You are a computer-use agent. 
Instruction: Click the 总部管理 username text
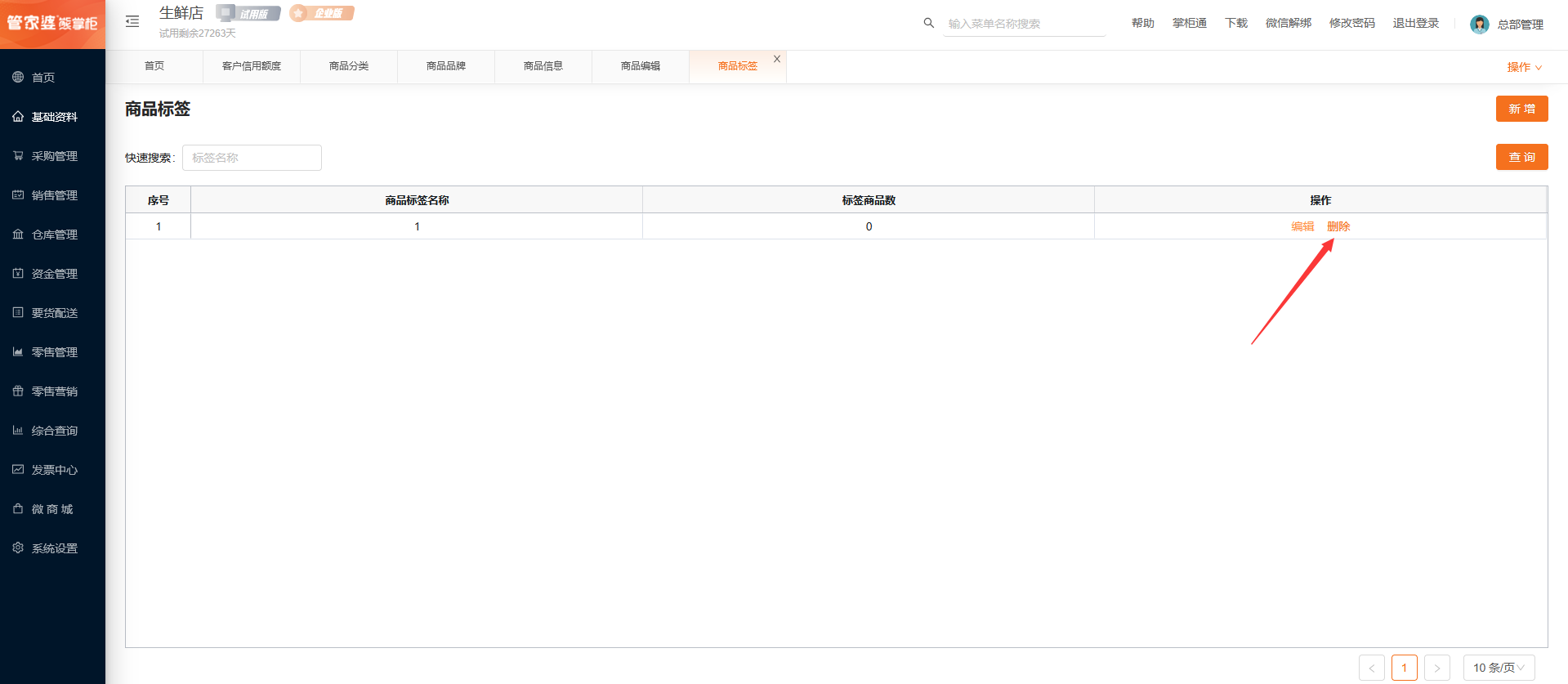coord(1521,25)
